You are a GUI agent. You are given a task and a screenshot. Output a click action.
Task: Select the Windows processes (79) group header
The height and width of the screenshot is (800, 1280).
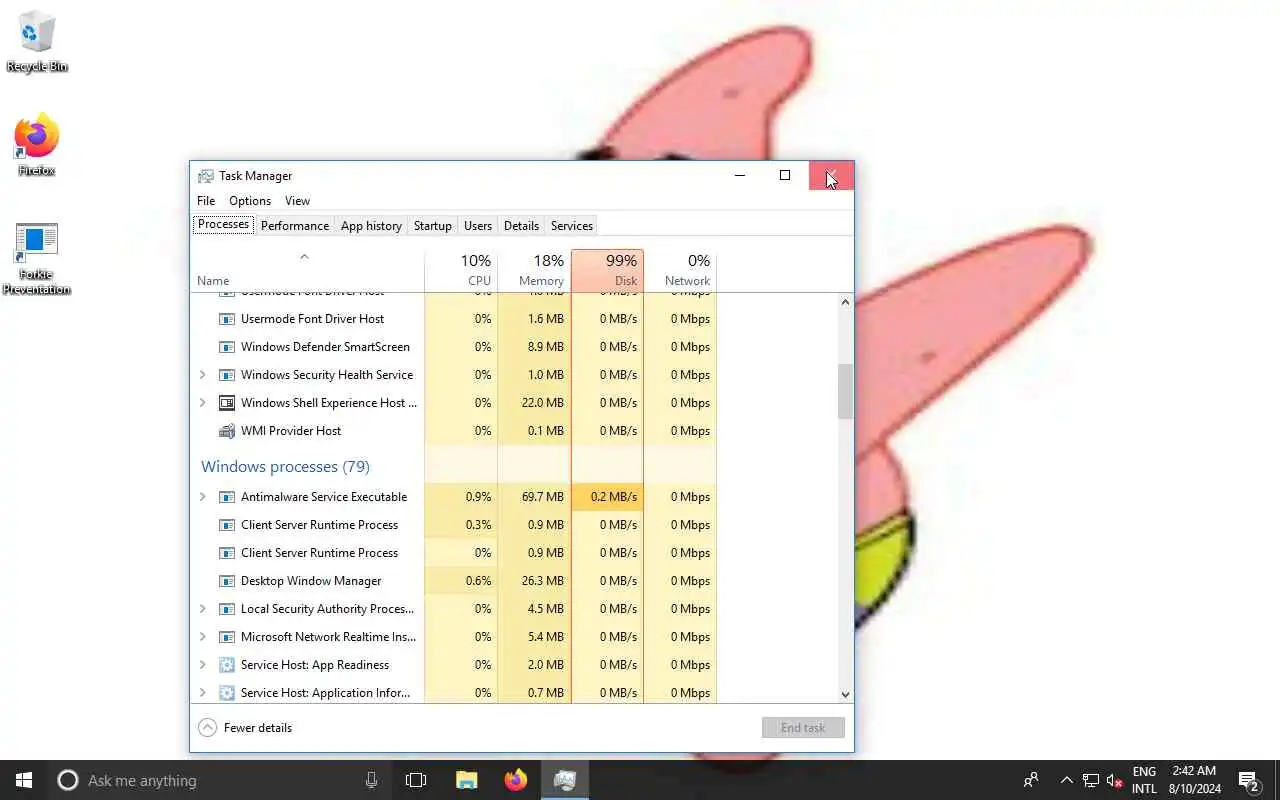point(285,467)
